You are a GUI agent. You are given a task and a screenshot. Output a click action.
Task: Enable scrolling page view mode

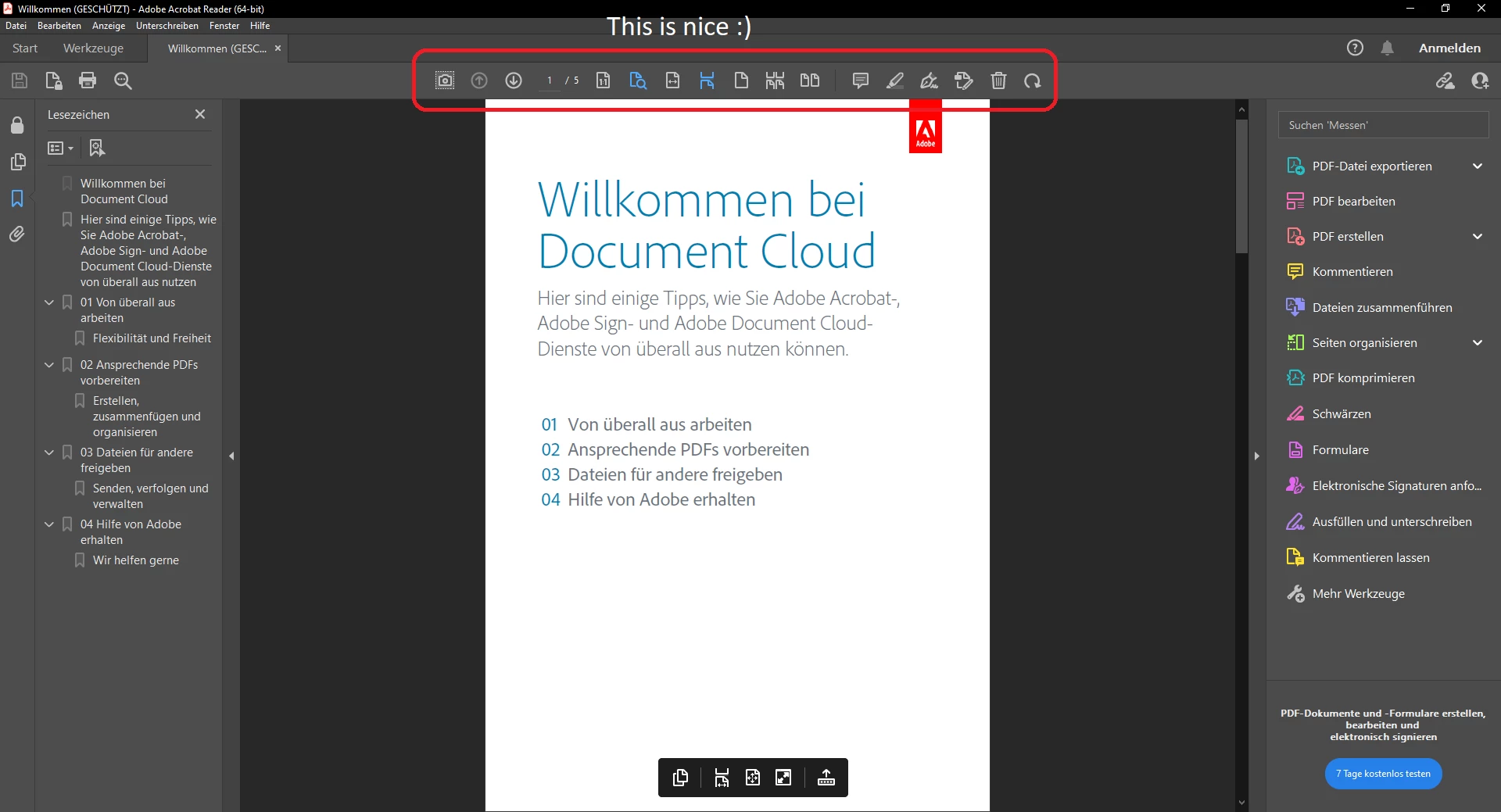point(707,80)
